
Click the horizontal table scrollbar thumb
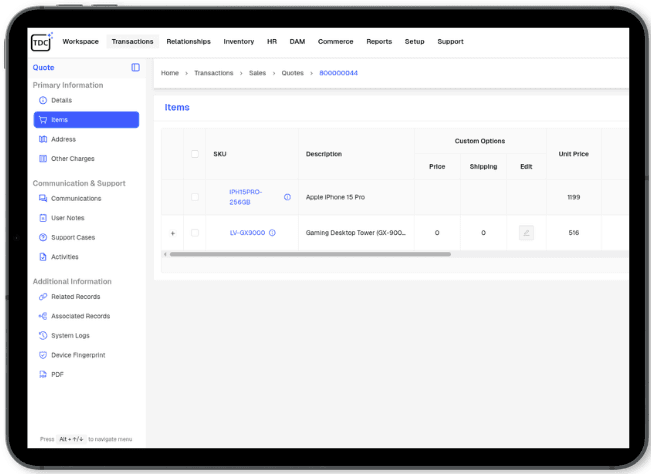tap(310, 254)
